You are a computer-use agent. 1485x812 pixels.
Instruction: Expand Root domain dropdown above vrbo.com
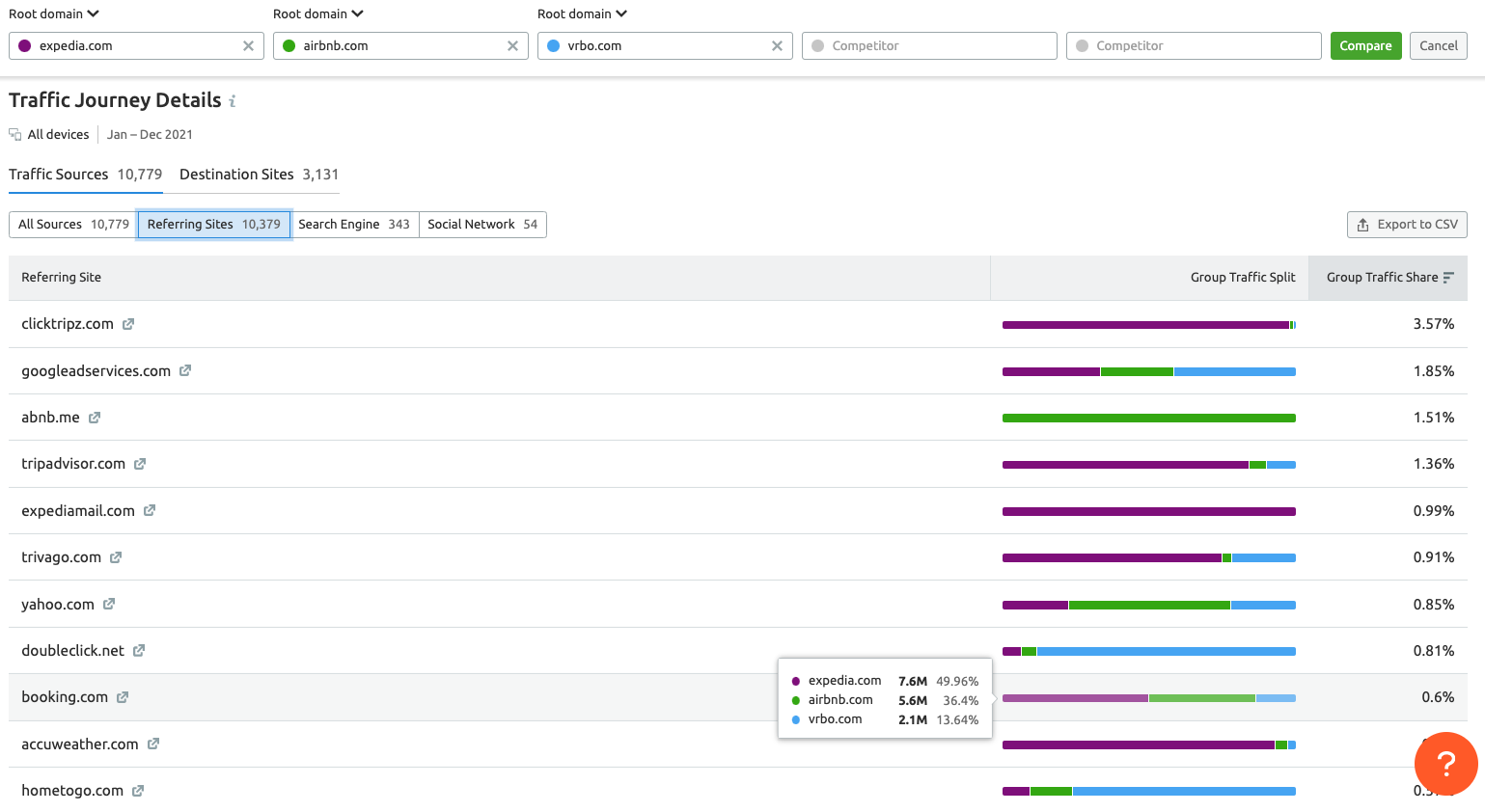(583, 14)
